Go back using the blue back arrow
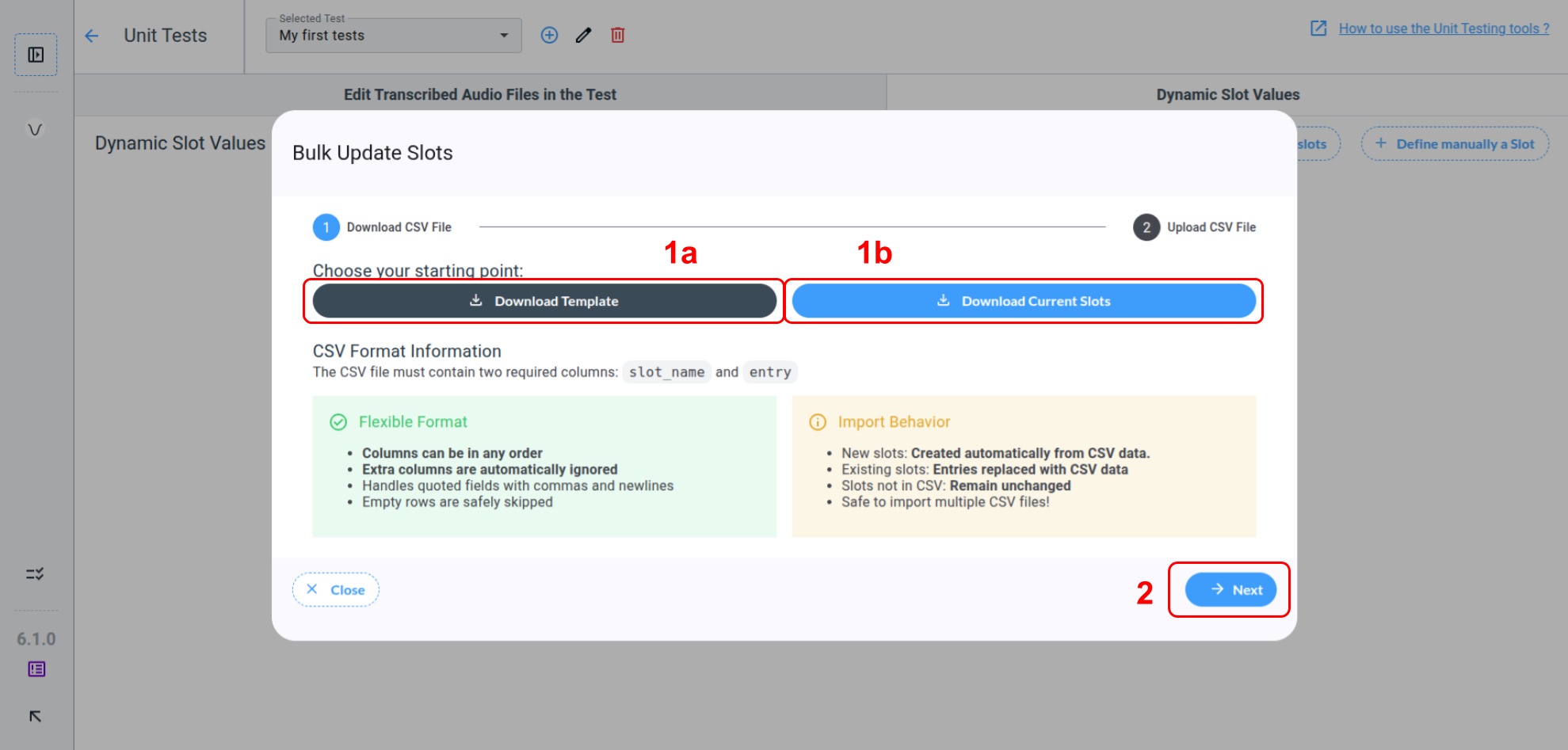 [93, 36]
